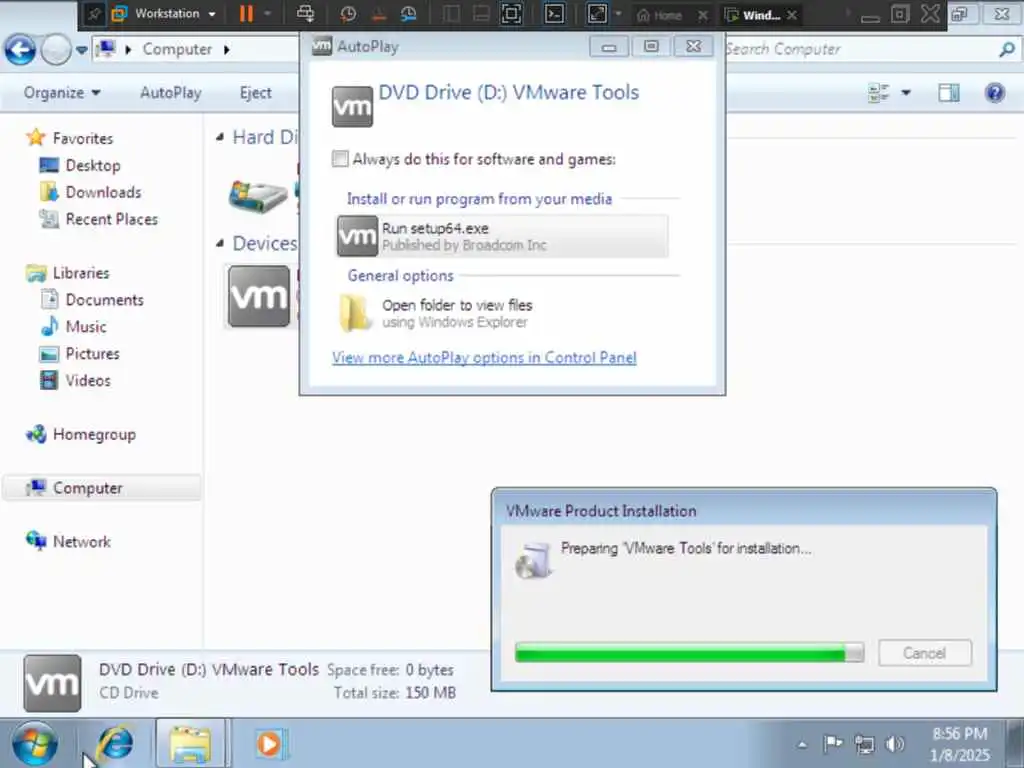Open the recent locations dropdown arrow
This screenshot has width=1024, height=768.
[x=82, y=50]
